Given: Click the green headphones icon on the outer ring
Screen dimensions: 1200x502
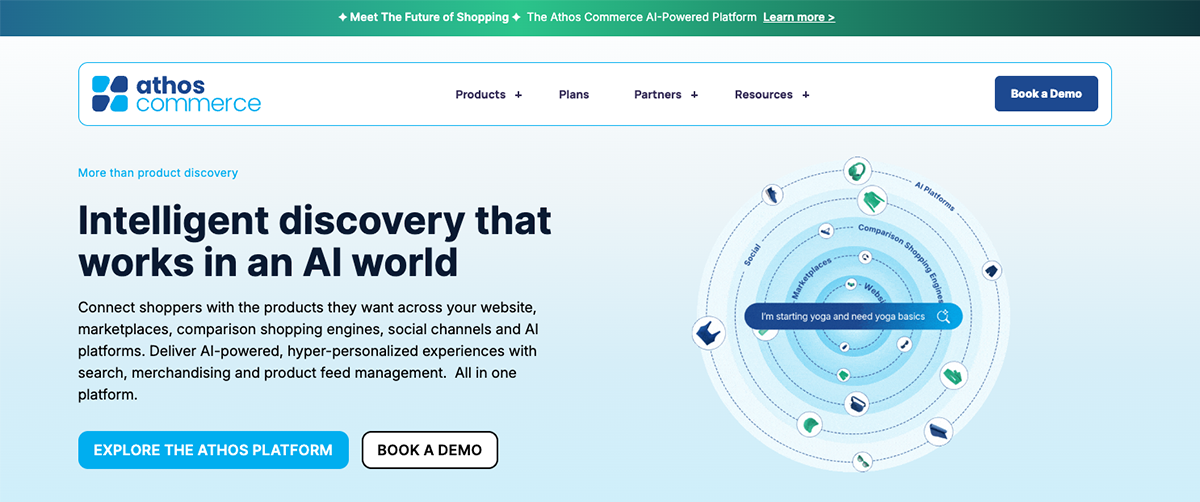Looking at the screenshot, I should click(x=857, y=172).
